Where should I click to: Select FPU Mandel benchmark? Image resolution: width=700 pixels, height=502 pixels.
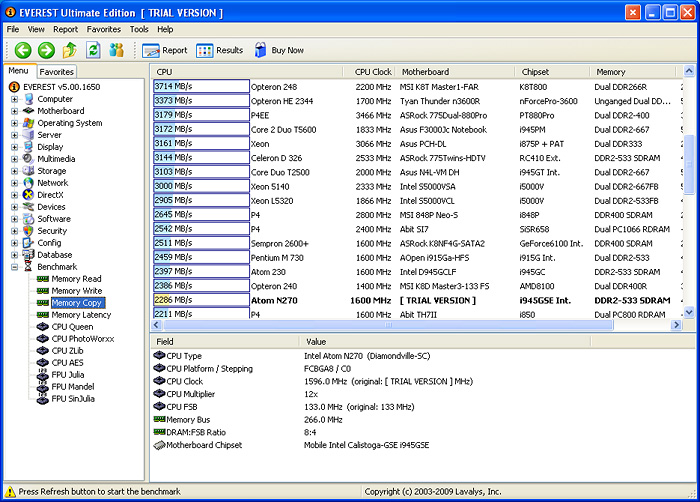point(73,387)
